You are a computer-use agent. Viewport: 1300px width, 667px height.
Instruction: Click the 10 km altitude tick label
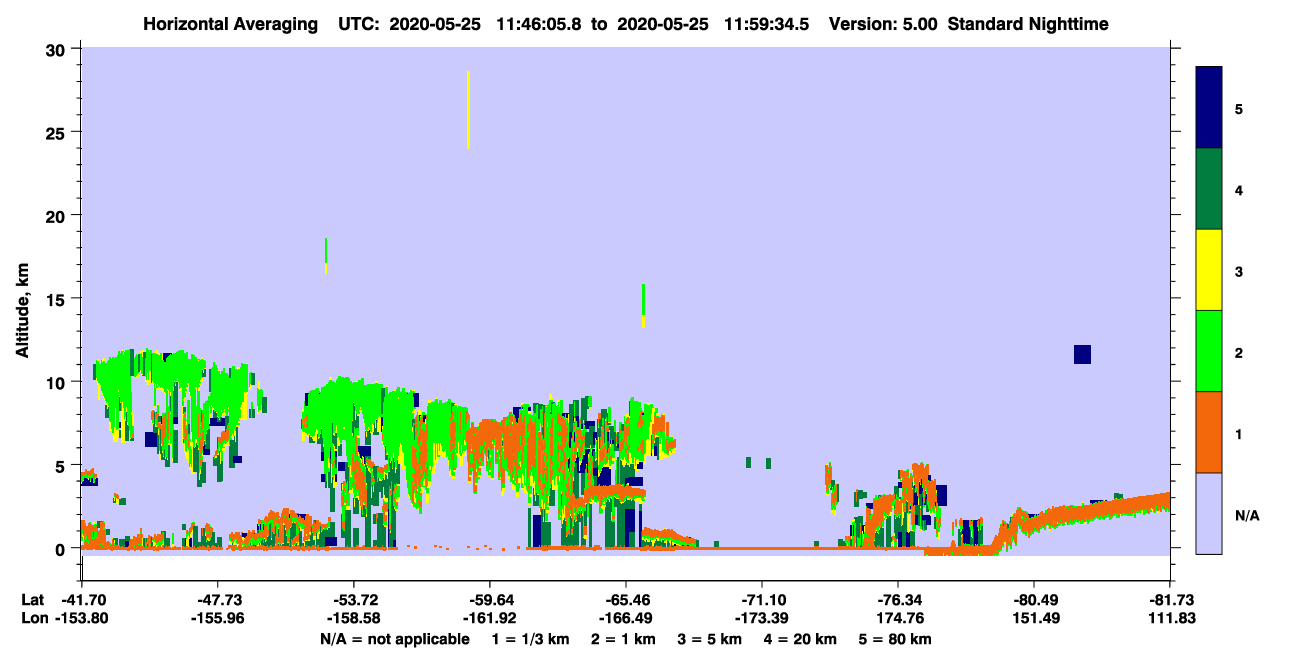click(x=58, y=382)
